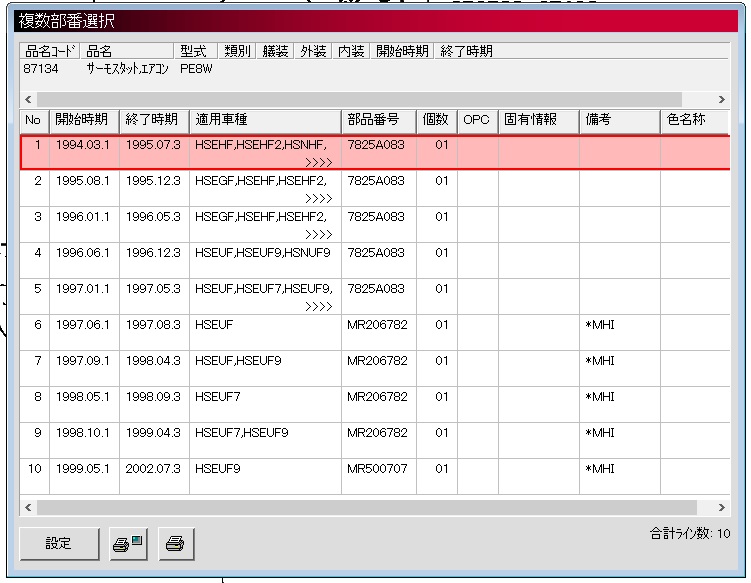The width and height of the screenshot is (751, 583).
Task: Click the 合計ライン数: 10 total label
Action: point(690,533)
